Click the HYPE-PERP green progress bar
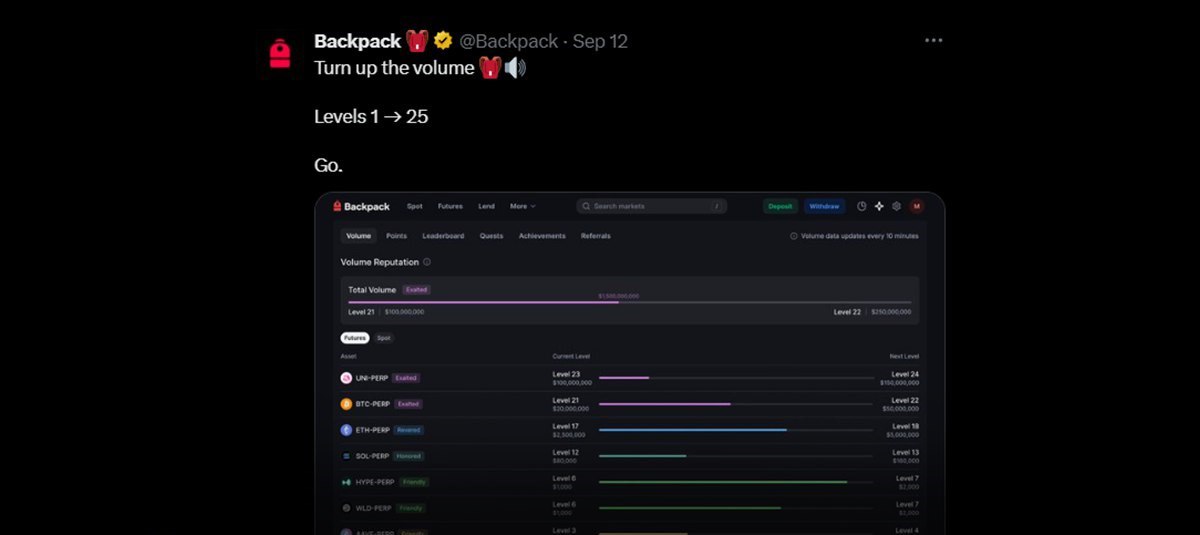The height and width of the screenshot is (535, 1200). (x=736, y=482)
